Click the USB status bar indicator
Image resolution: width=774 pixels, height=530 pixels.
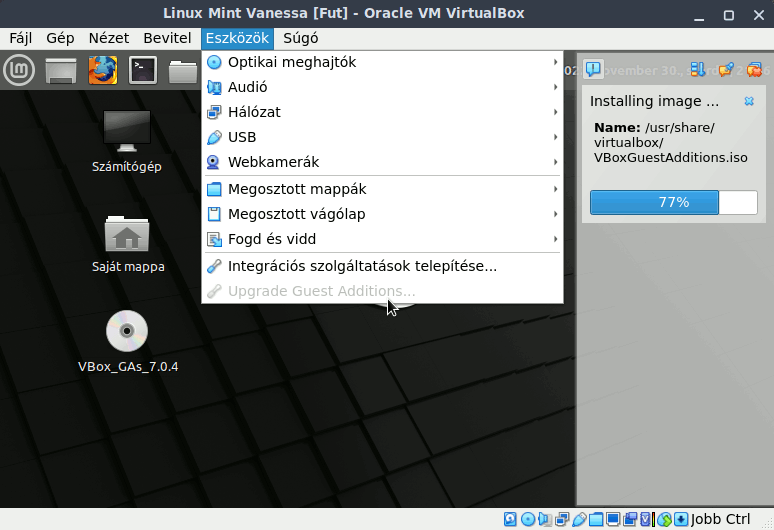pyautogui.click(x=580, y=519)
